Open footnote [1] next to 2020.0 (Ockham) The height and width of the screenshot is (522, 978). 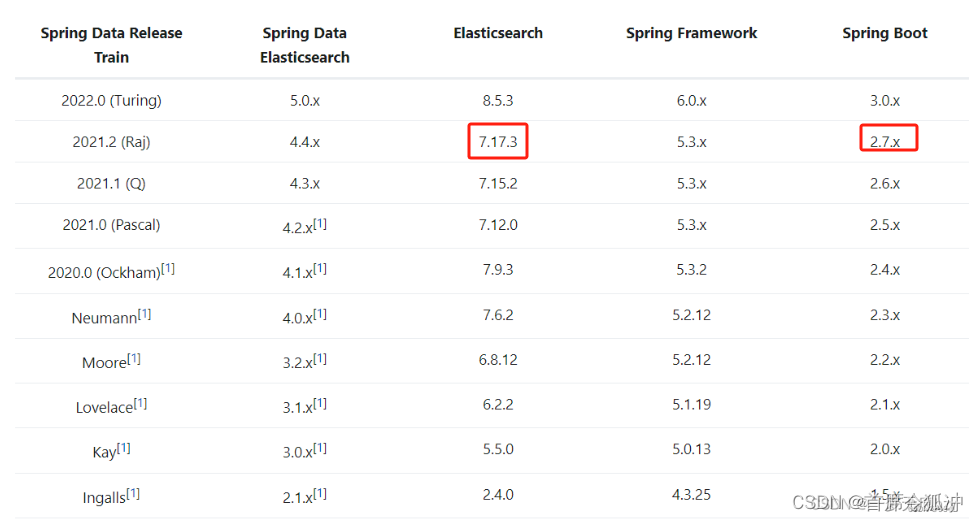tap(168, 268)
